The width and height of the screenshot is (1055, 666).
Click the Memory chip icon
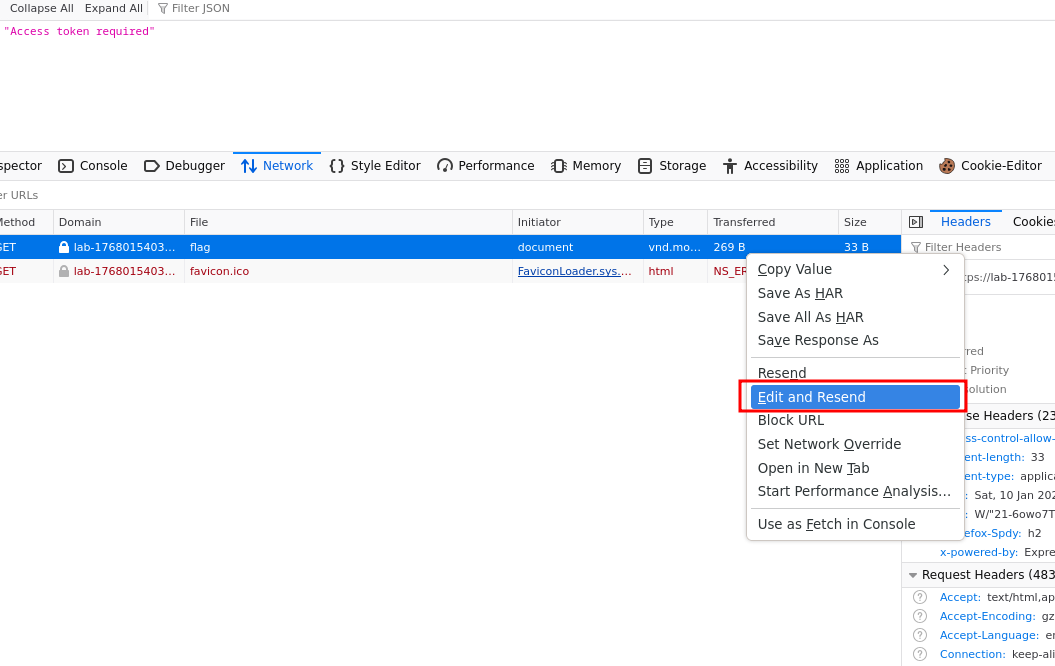point(558,166)
